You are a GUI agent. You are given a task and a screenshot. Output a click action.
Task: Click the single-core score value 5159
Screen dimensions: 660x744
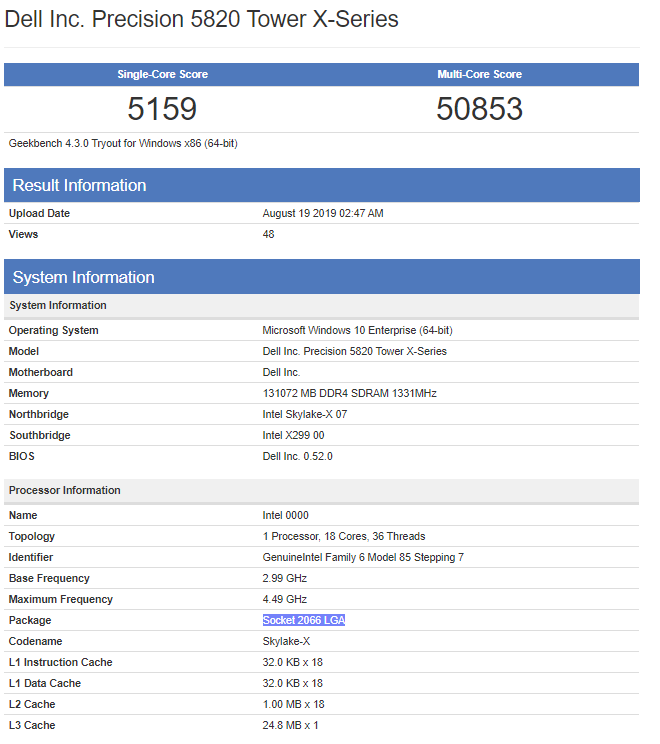162,109
